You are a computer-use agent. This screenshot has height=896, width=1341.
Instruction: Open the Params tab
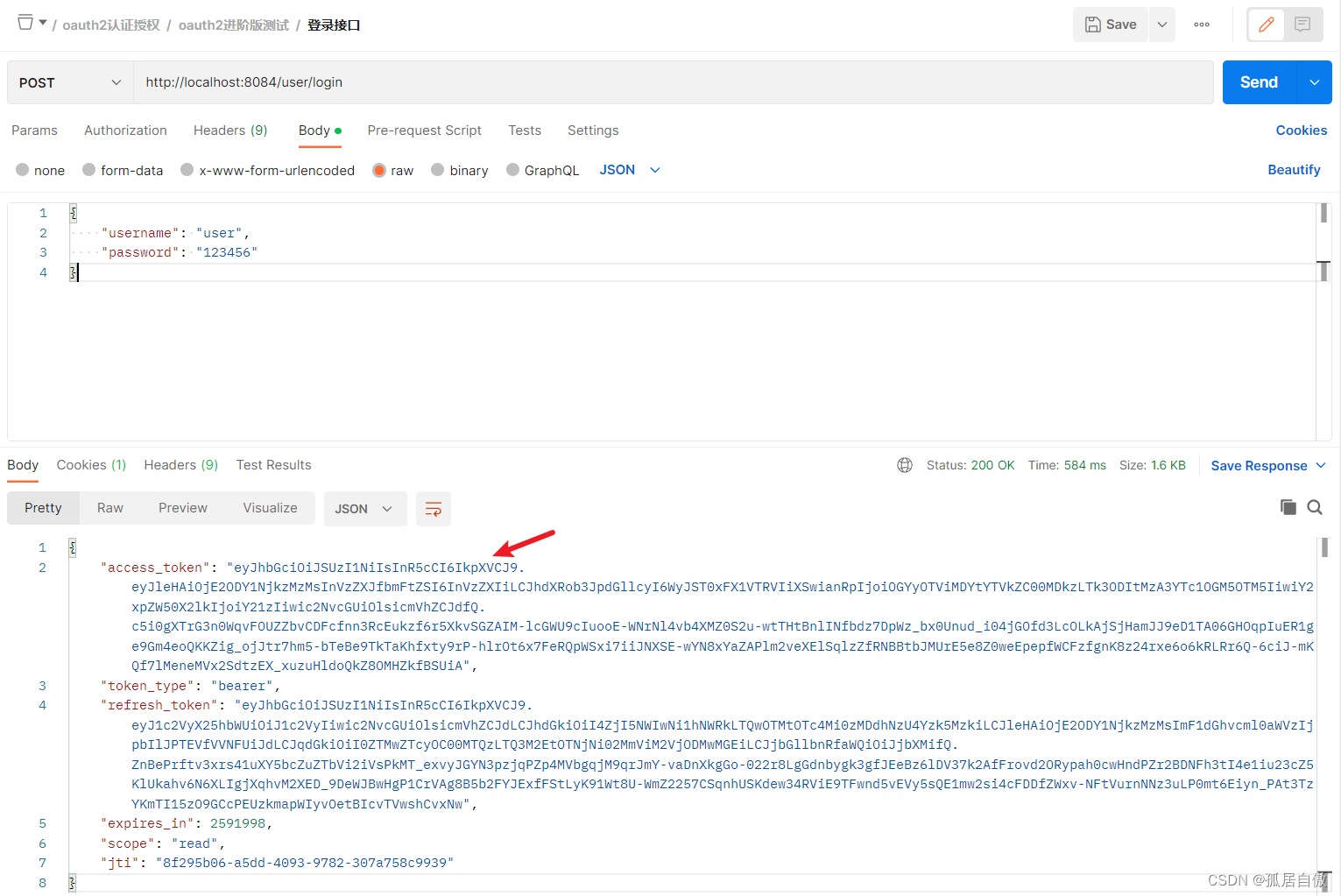coord(34,131)
